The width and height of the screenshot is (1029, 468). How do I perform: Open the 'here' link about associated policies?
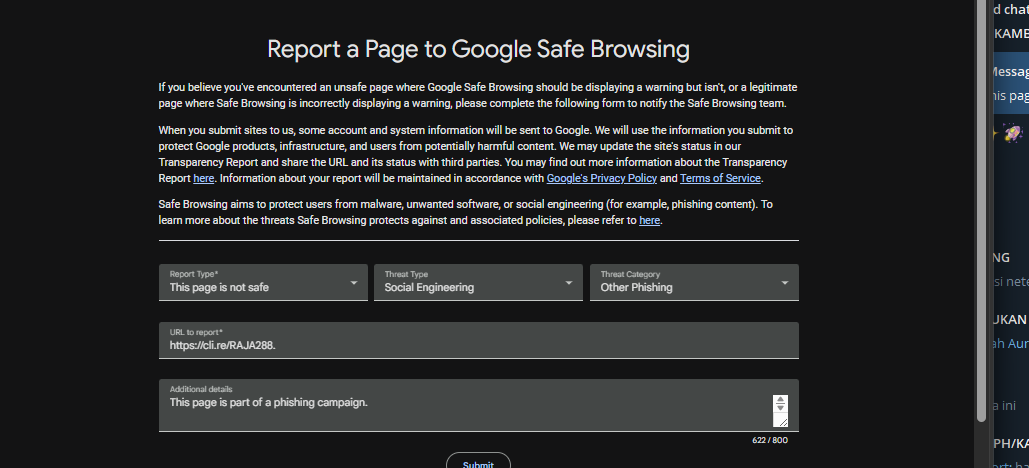650,221
